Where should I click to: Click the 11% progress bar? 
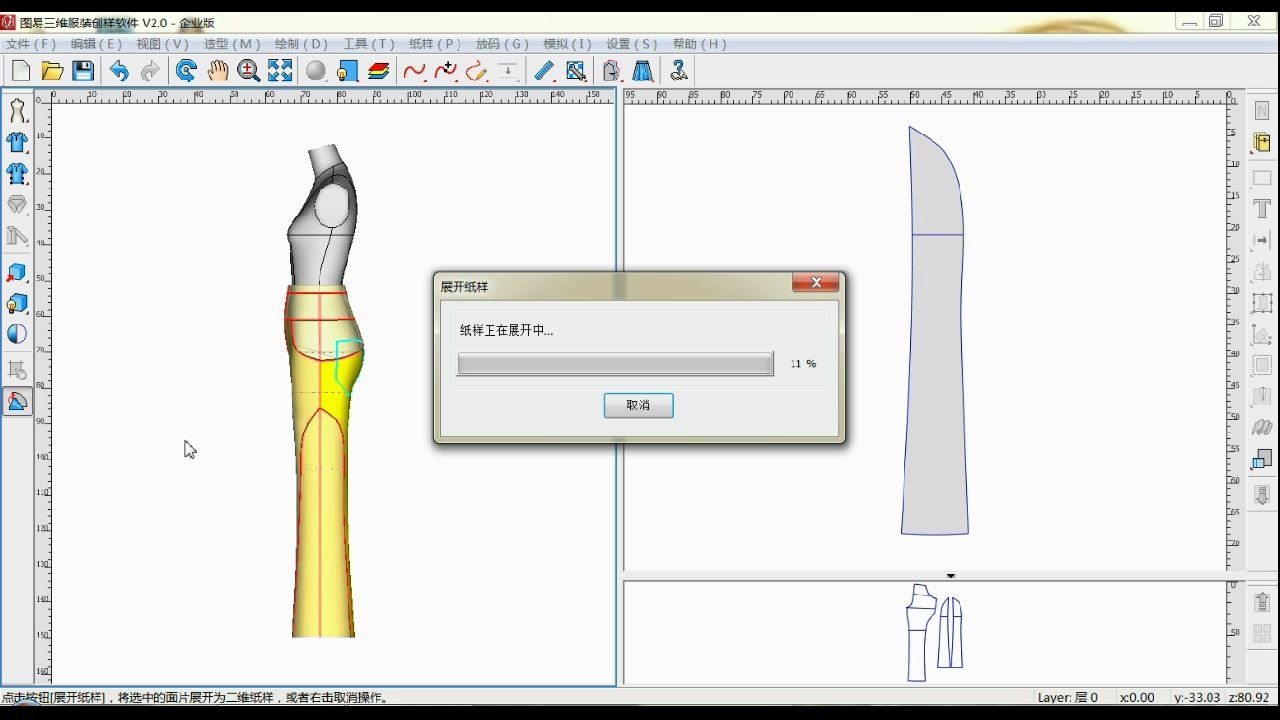pos(614,363)
